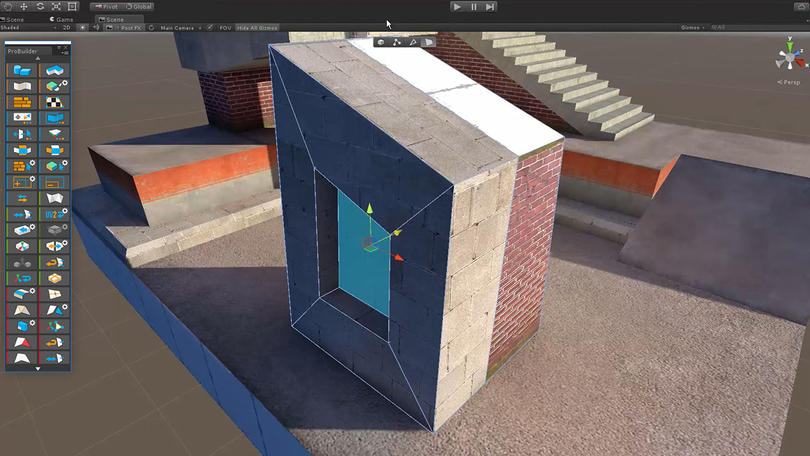
Task: Click the Generate UV2 icon
Action: point(54,214)
